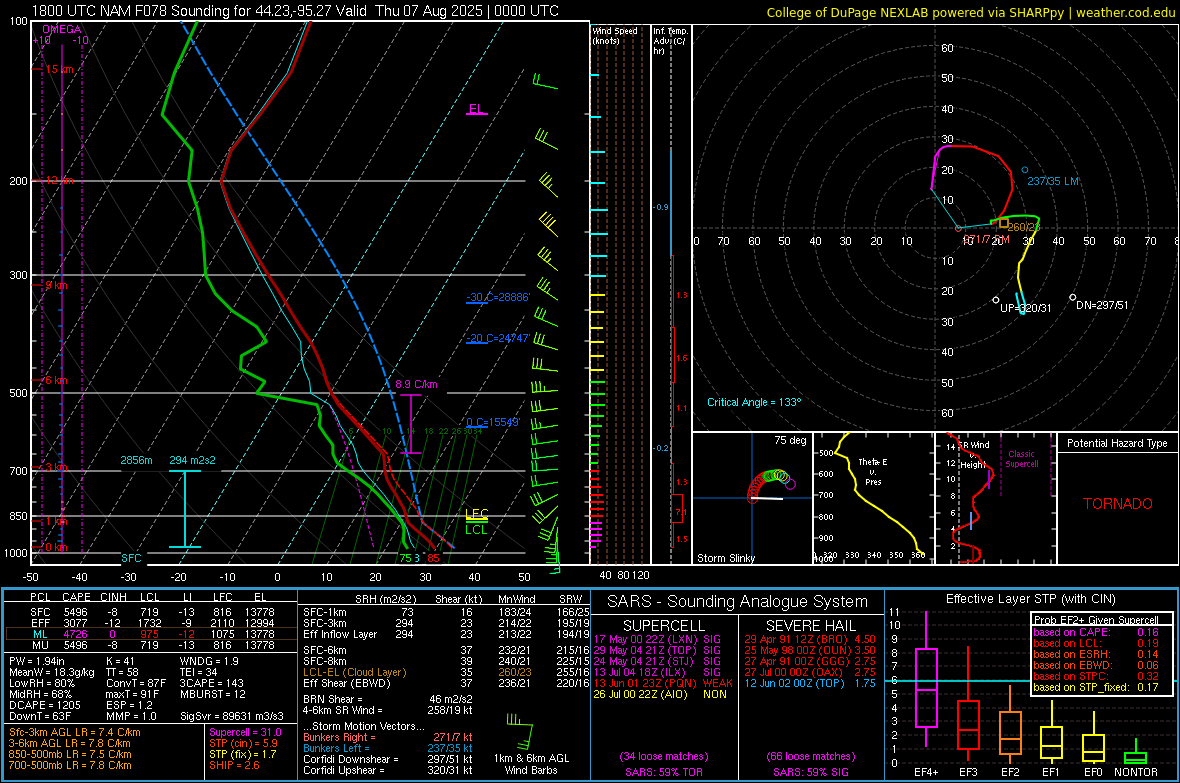This screenshot has width=1180, height=783.
Task: Click the 'Inf. Temp. Adv.' panel header
Action: tap(670, 41)
